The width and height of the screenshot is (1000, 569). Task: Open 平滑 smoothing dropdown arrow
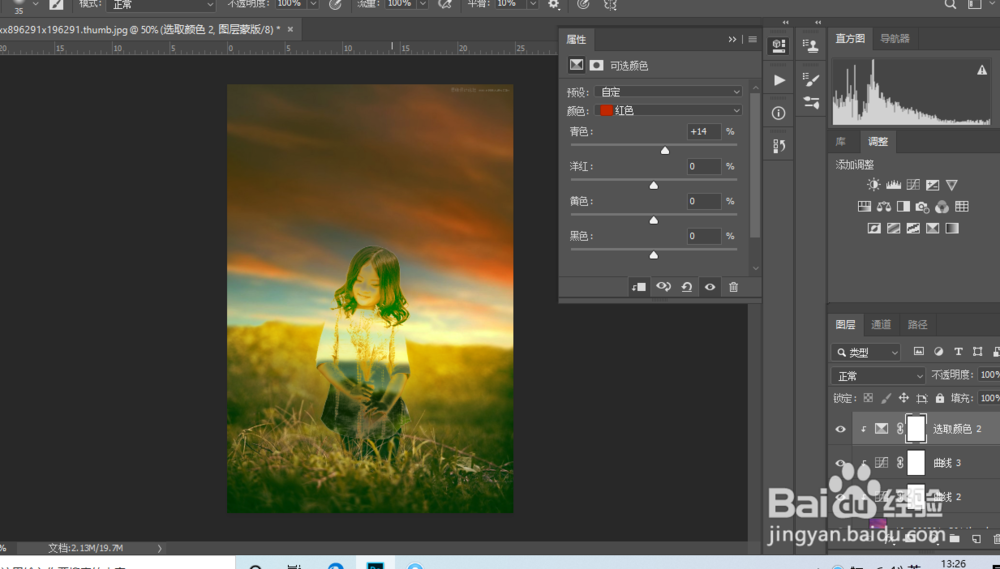(x=533, y=4)
